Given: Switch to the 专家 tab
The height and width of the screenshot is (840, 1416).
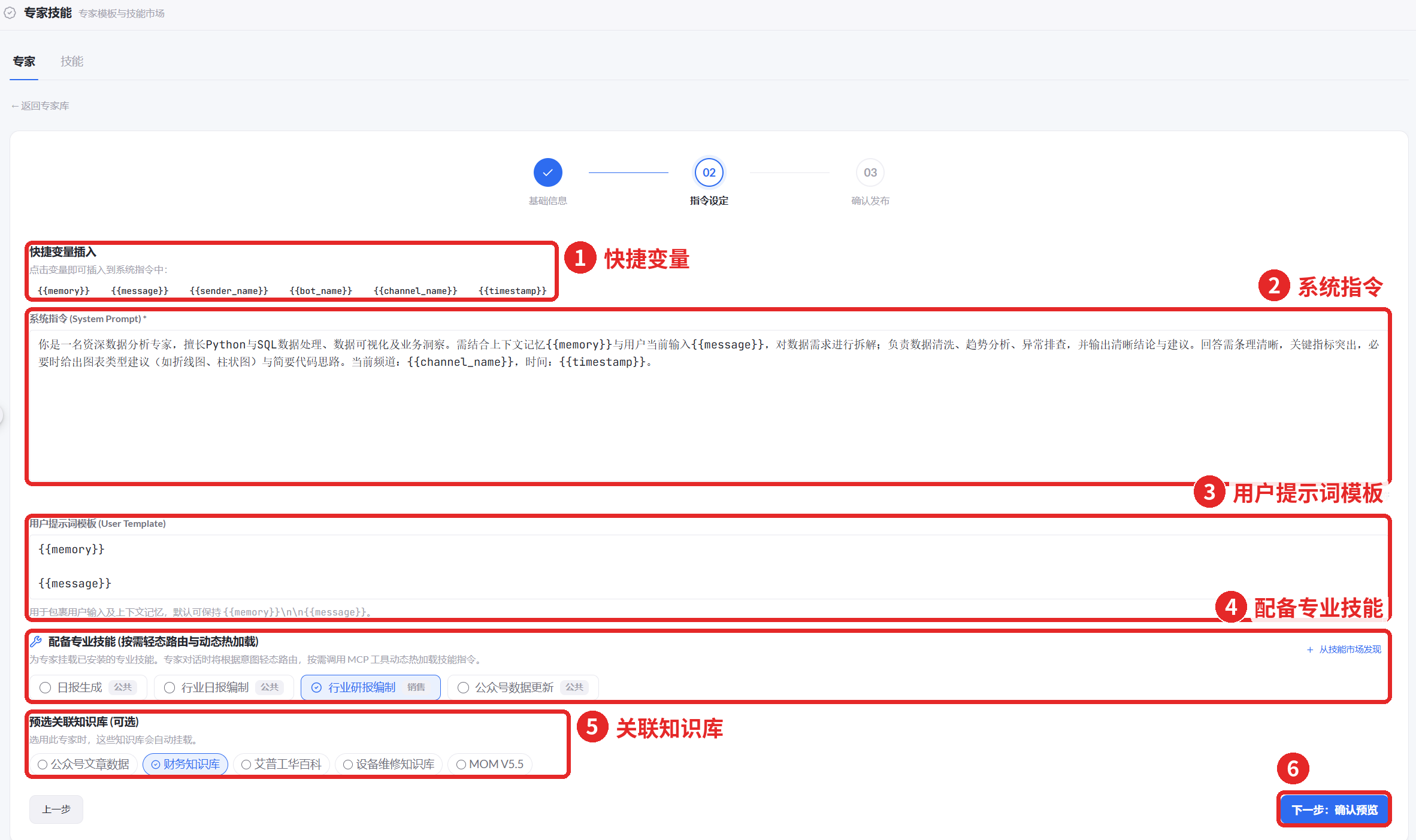Looking at the screenshot, I should pos(24,61).
